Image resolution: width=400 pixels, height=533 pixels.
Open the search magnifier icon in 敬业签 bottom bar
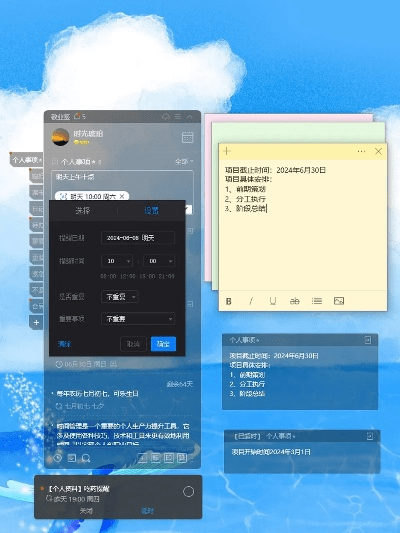click(x=86, y=458)
